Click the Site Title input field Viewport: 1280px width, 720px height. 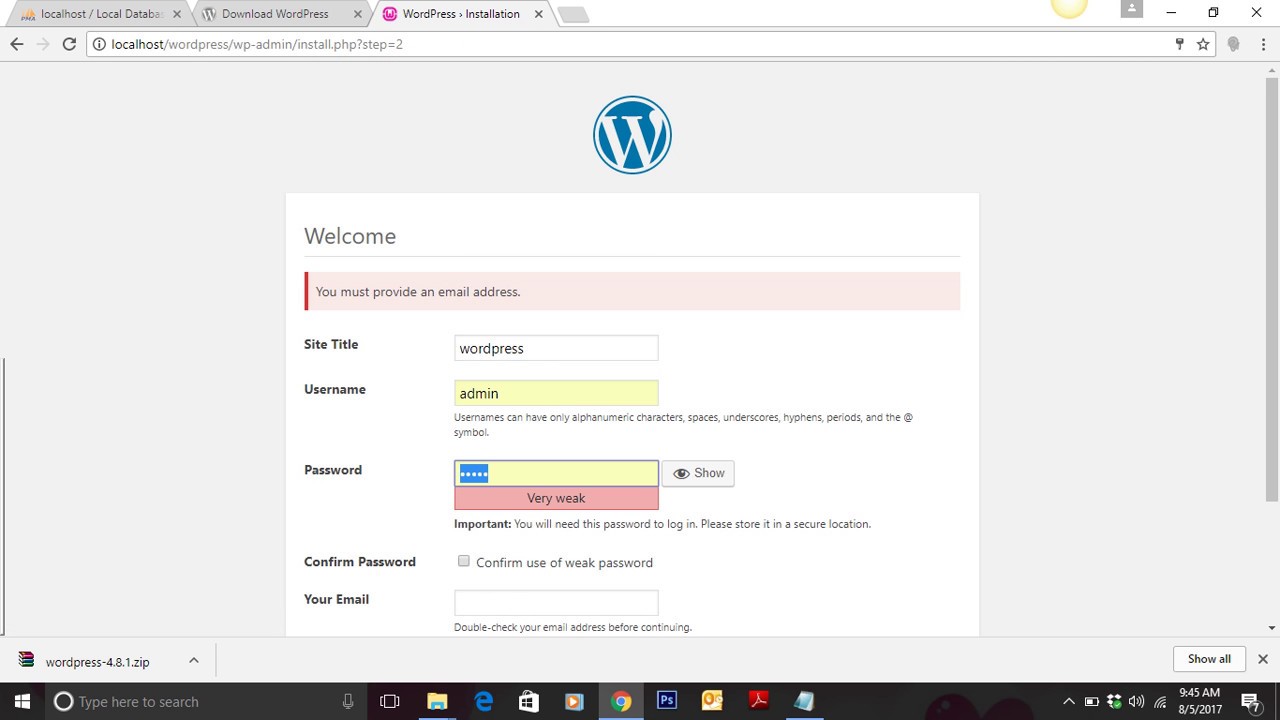[556, 348]
